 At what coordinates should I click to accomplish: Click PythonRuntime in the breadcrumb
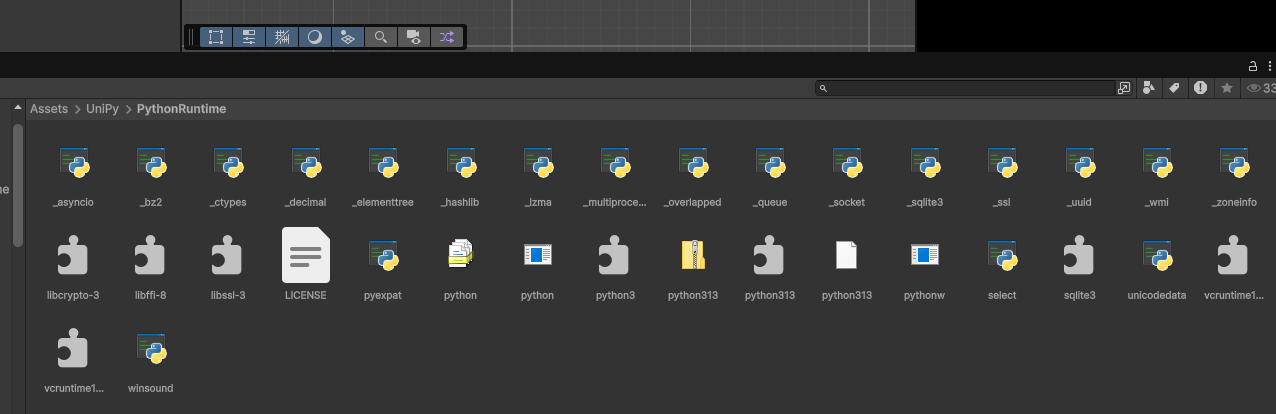181,108
